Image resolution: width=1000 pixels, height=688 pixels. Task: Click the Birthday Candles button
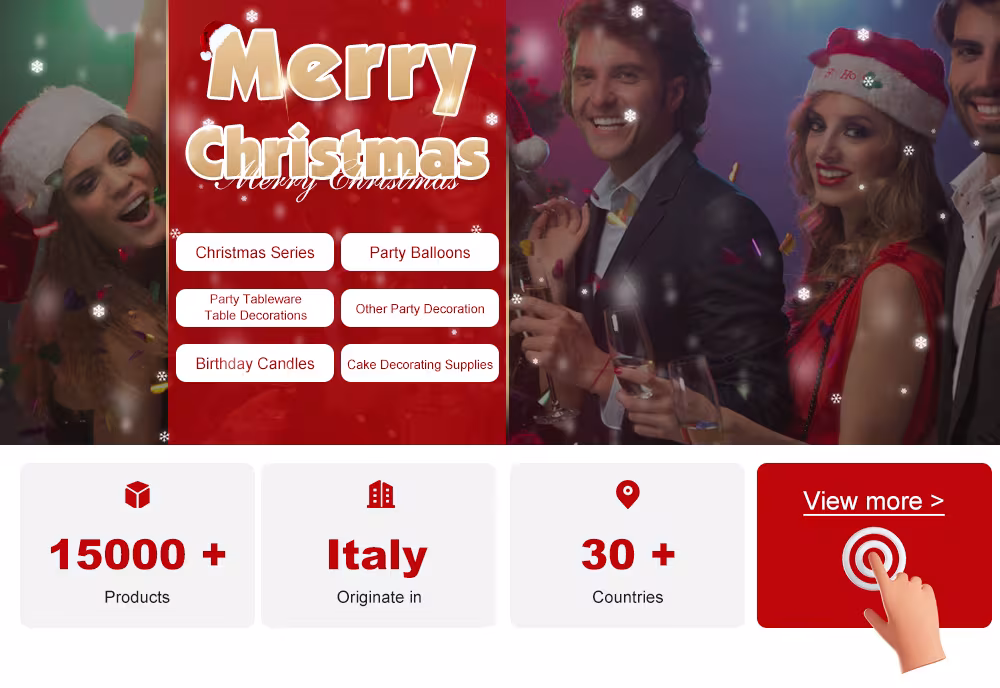(x=254, y=363)
